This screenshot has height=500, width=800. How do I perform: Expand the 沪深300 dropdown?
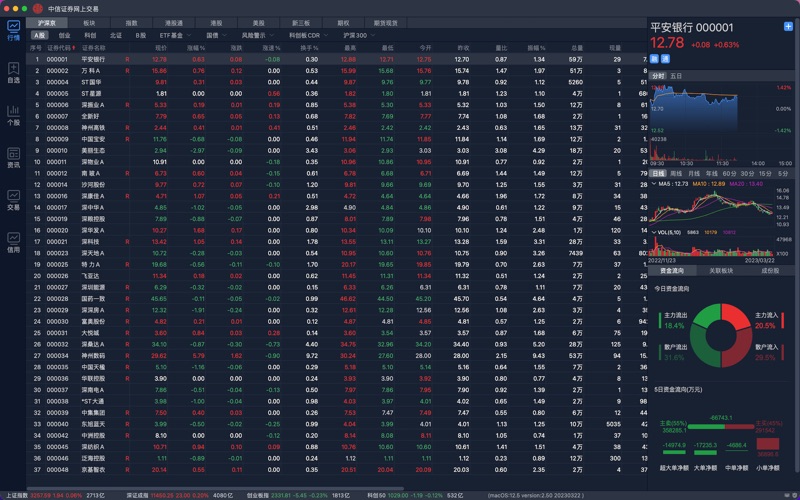point(357,35)
